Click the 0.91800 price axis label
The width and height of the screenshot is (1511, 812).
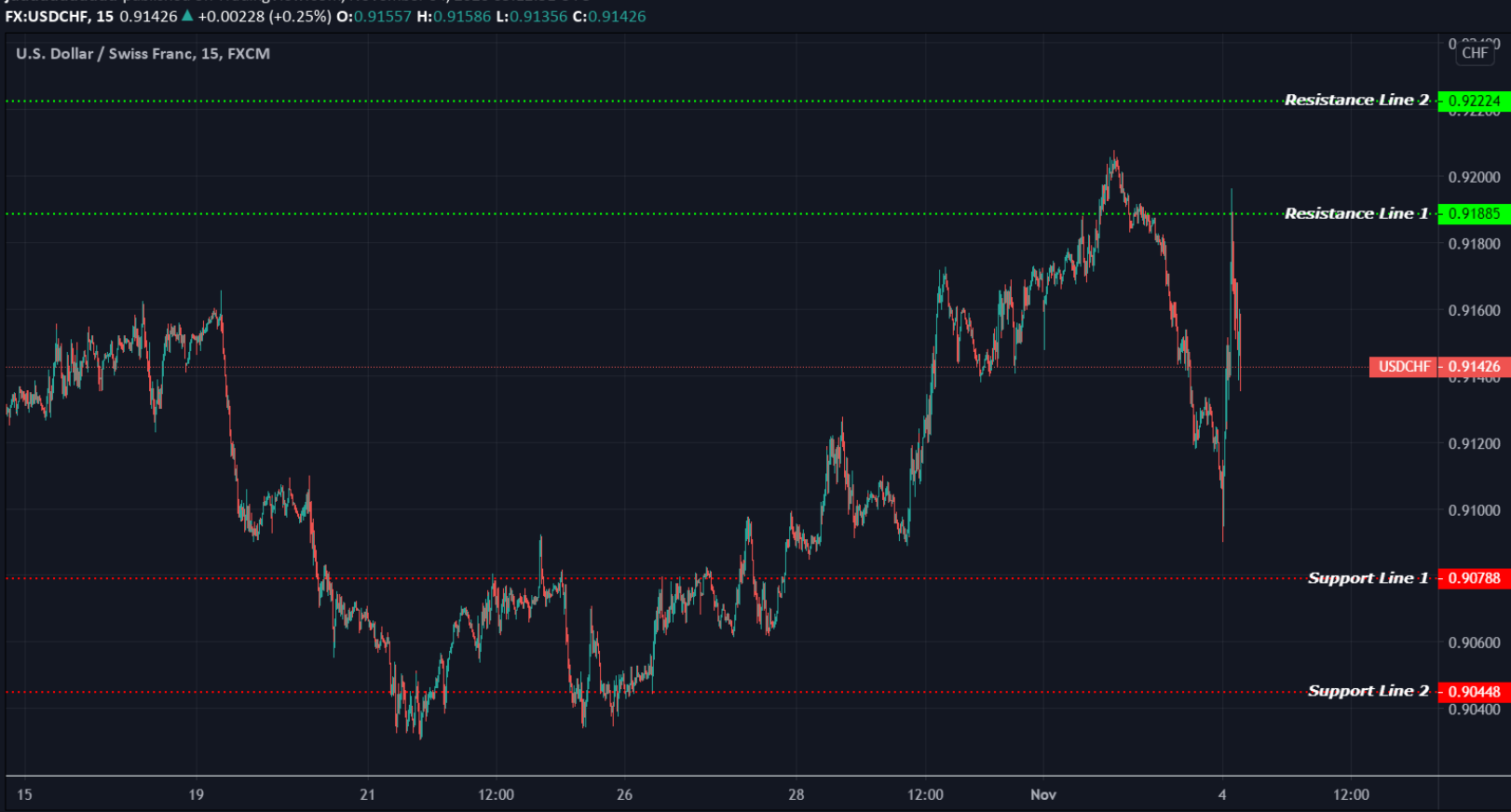click(1475, 244)
